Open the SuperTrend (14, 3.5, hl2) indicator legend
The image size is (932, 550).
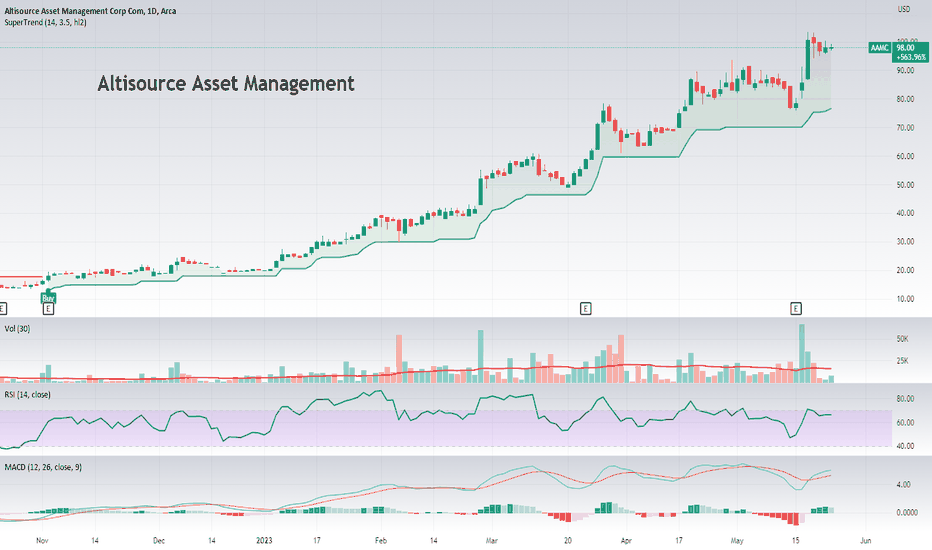[45, 23]
